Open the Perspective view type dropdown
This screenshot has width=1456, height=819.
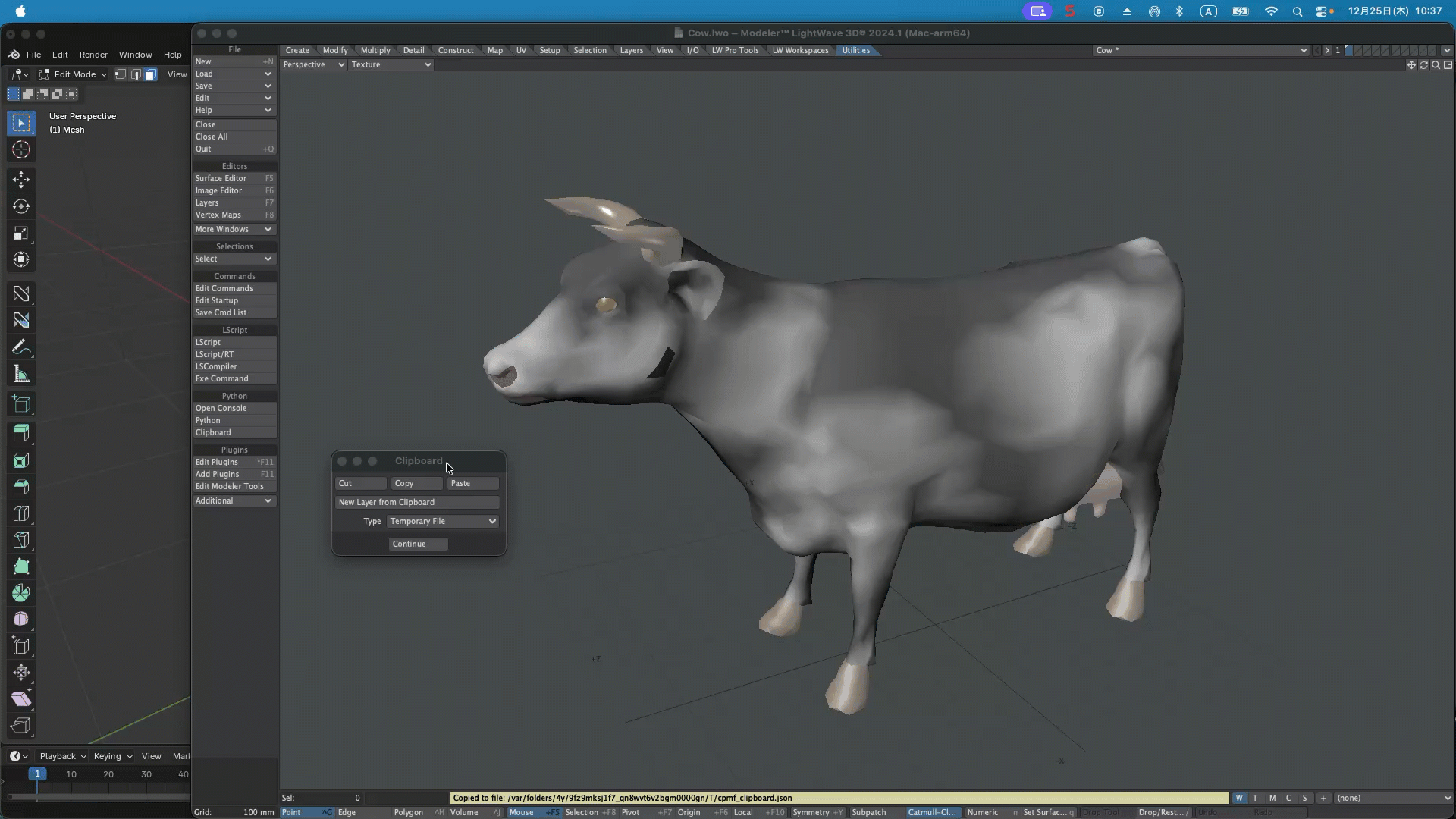313,65
